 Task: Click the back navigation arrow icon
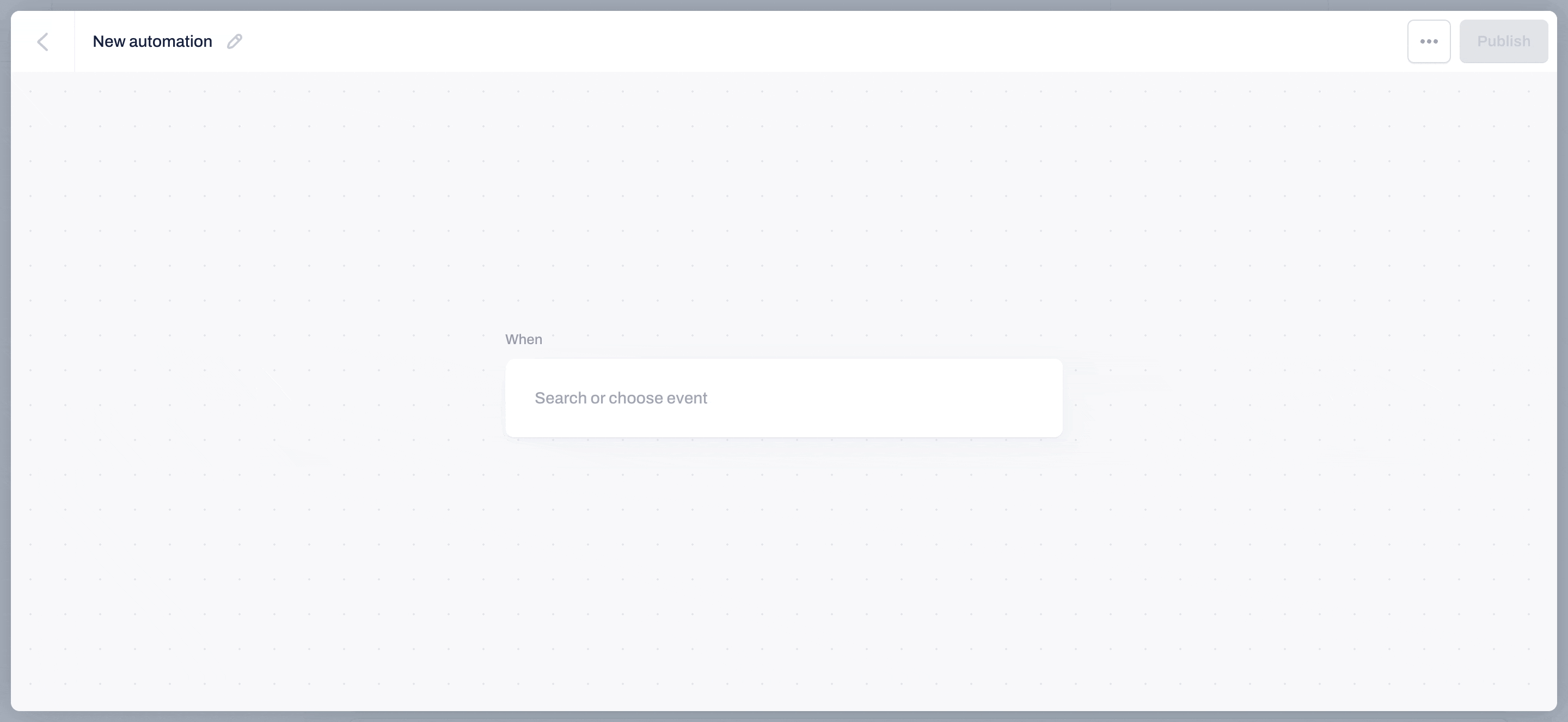(x=42, y=42)
